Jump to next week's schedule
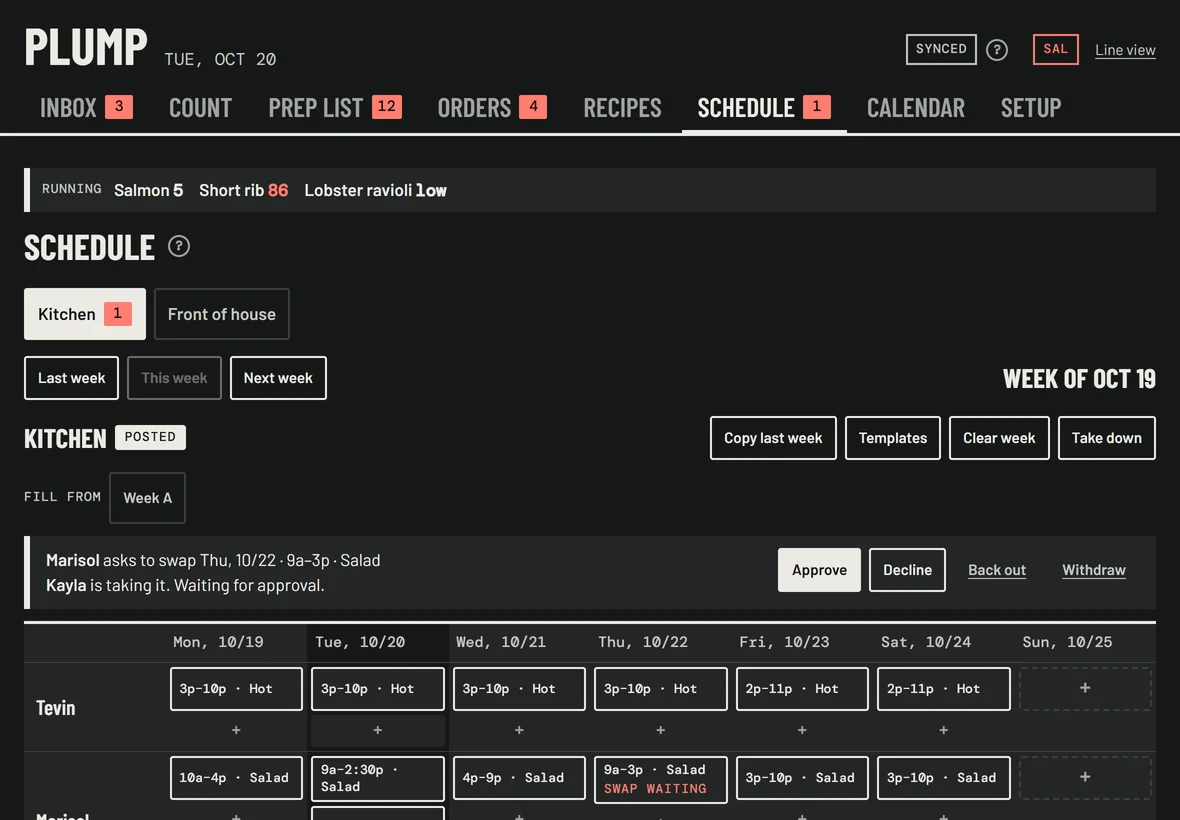 (278, 378)
